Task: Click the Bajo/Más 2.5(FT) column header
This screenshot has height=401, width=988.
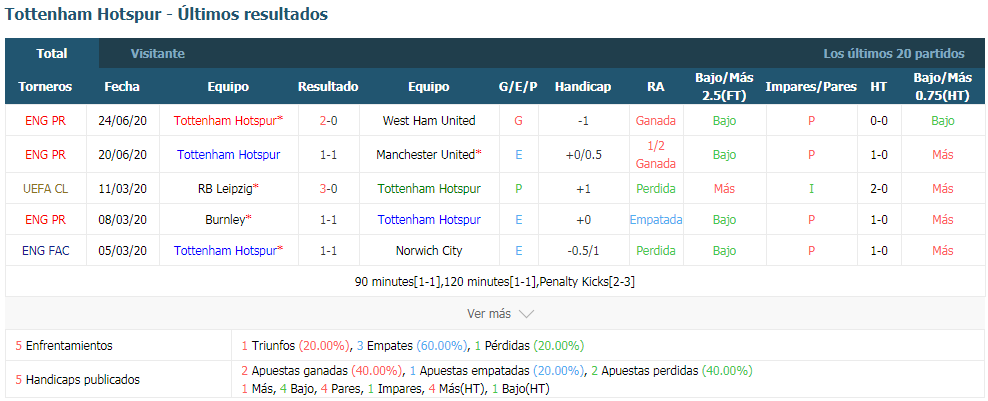Action: (x=724, y=86)
